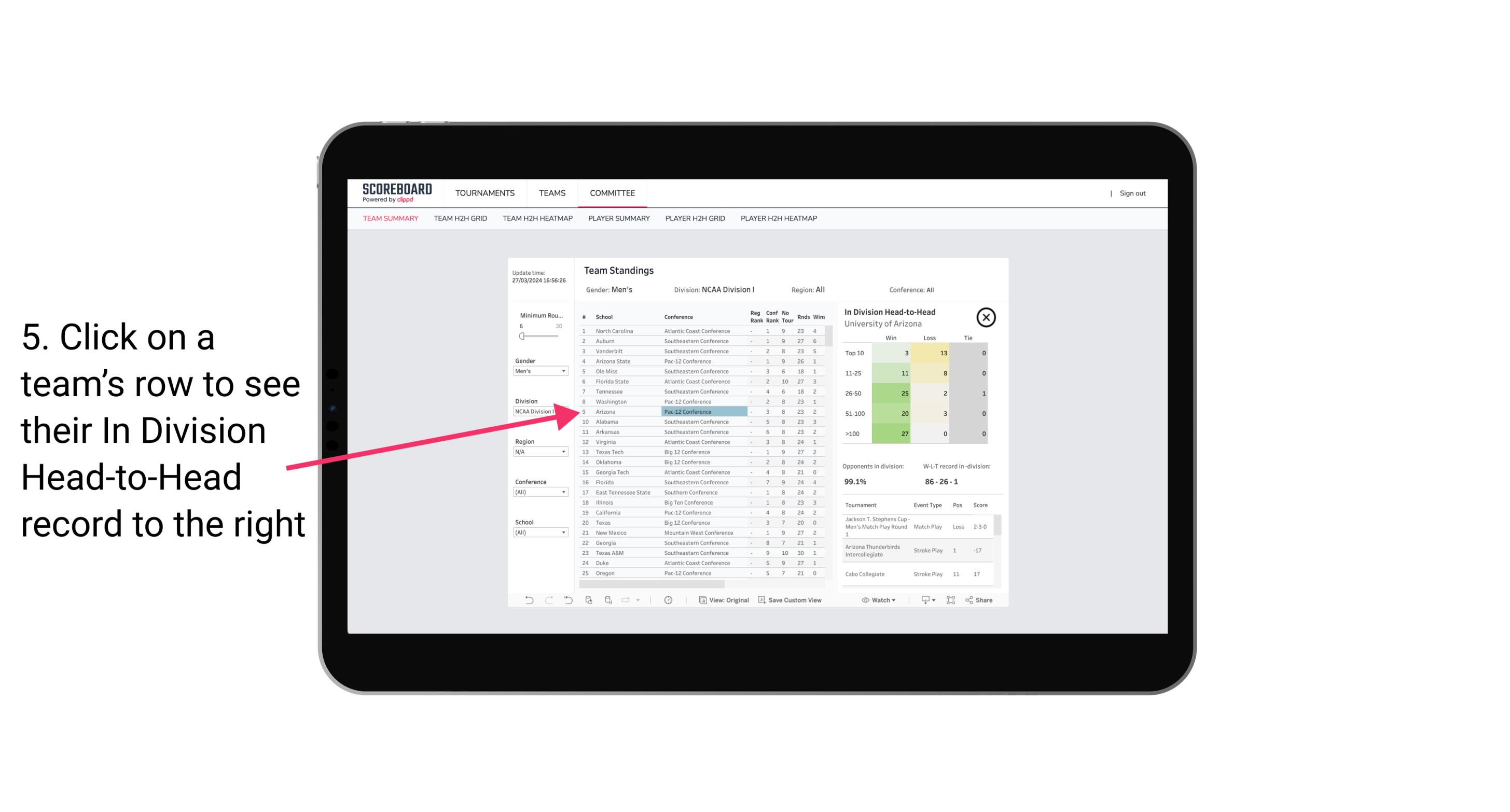Screen dimensions: 1510x812
Task: Click the Save Custom View icon
Action: (762, 601)
